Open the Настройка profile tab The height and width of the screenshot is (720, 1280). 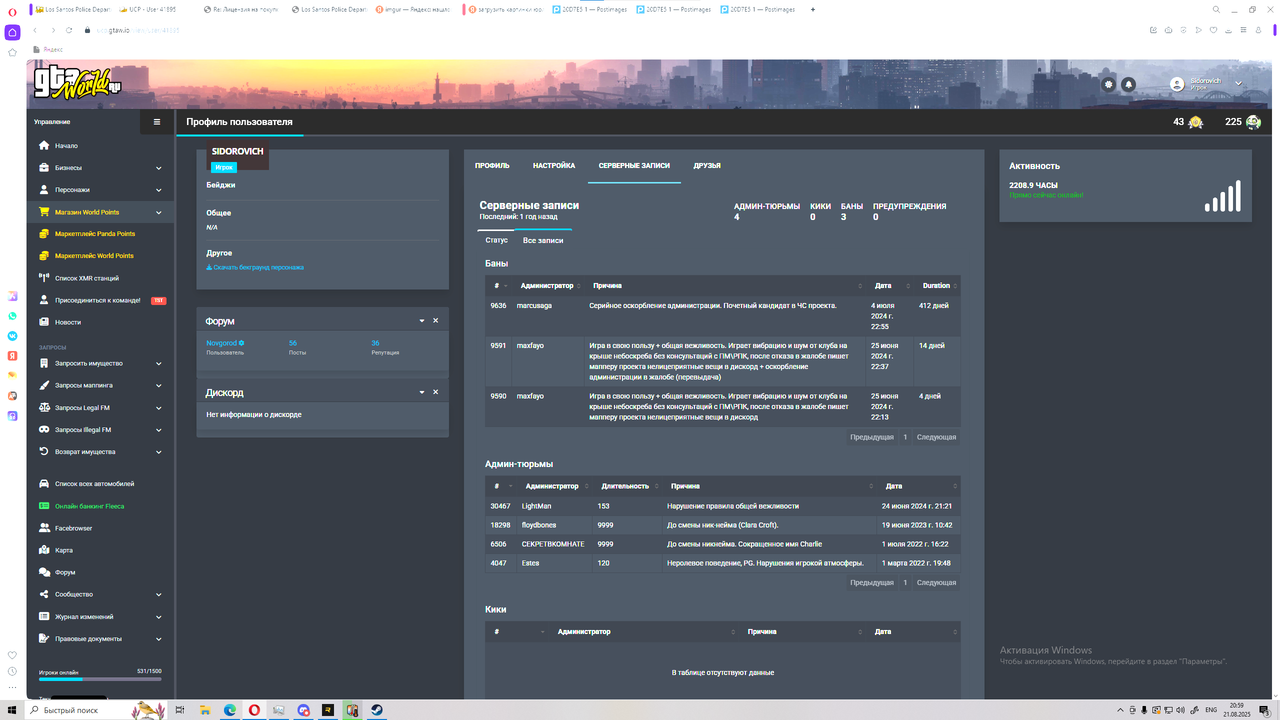[554, 165]
